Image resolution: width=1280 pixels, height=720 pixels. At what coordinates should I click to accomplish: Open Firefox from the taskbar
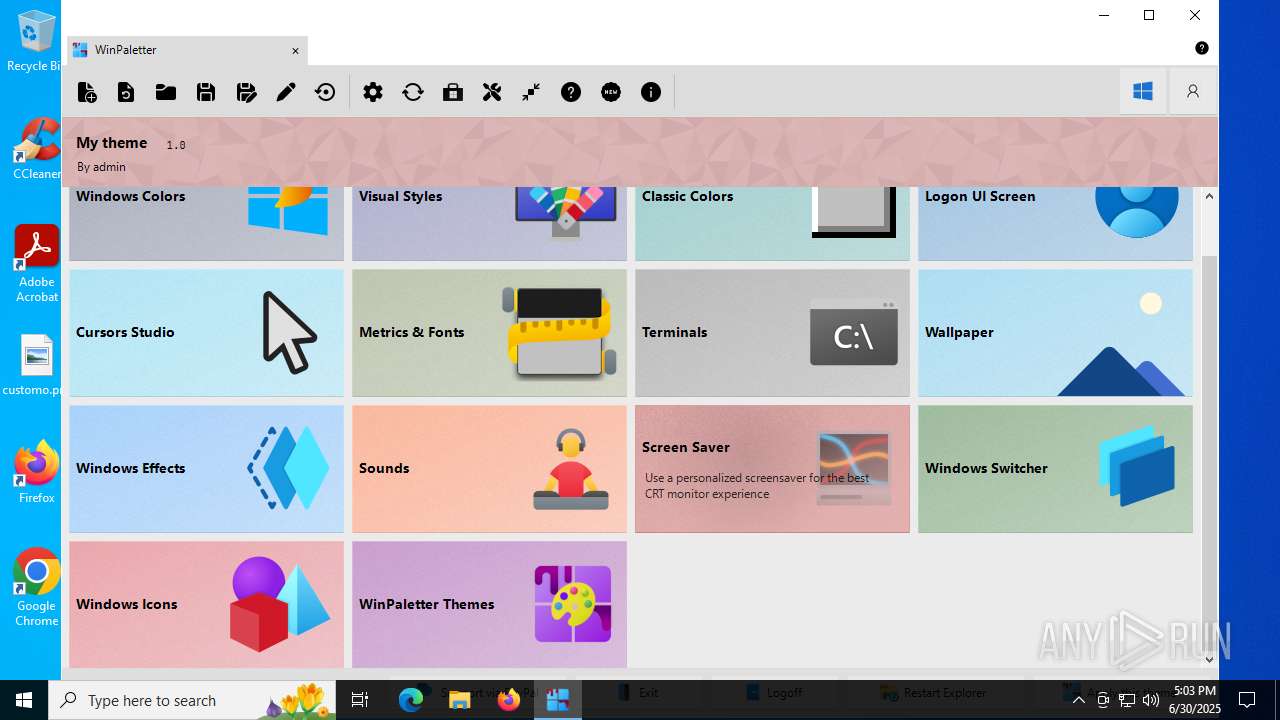click(509, 700)
